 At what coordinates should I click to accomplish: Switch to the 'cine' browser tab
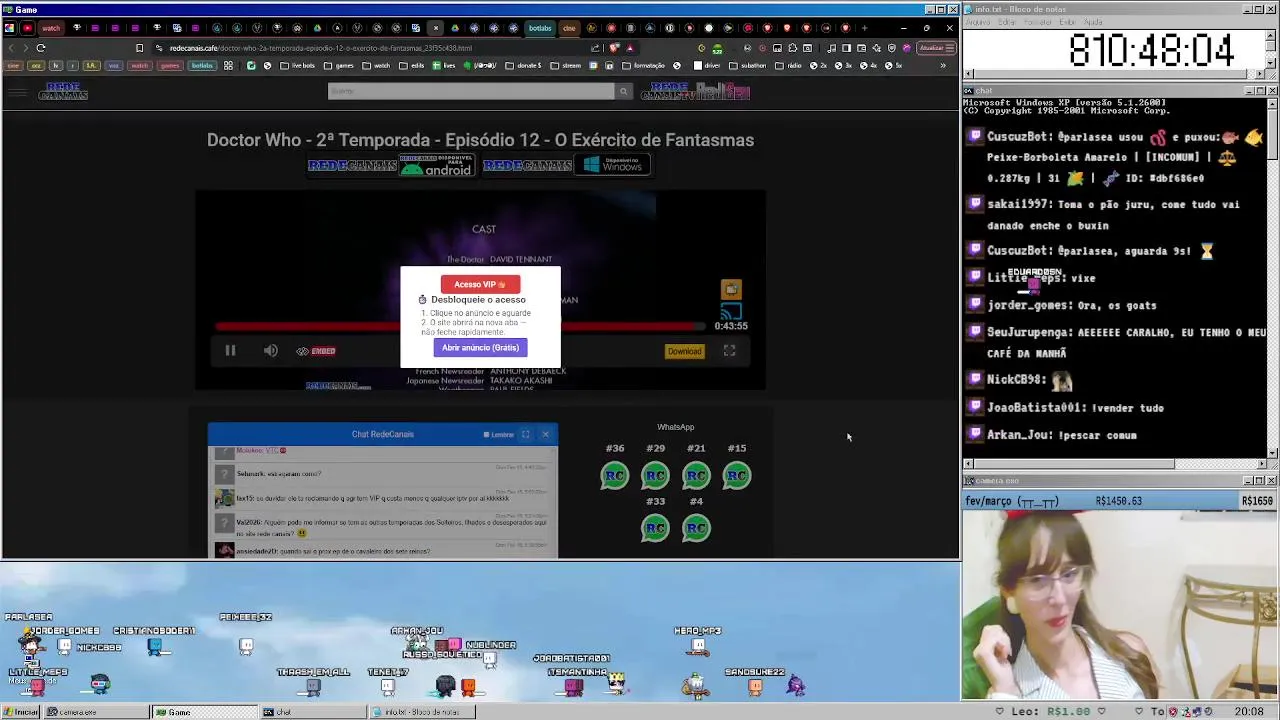coord(569,28)
